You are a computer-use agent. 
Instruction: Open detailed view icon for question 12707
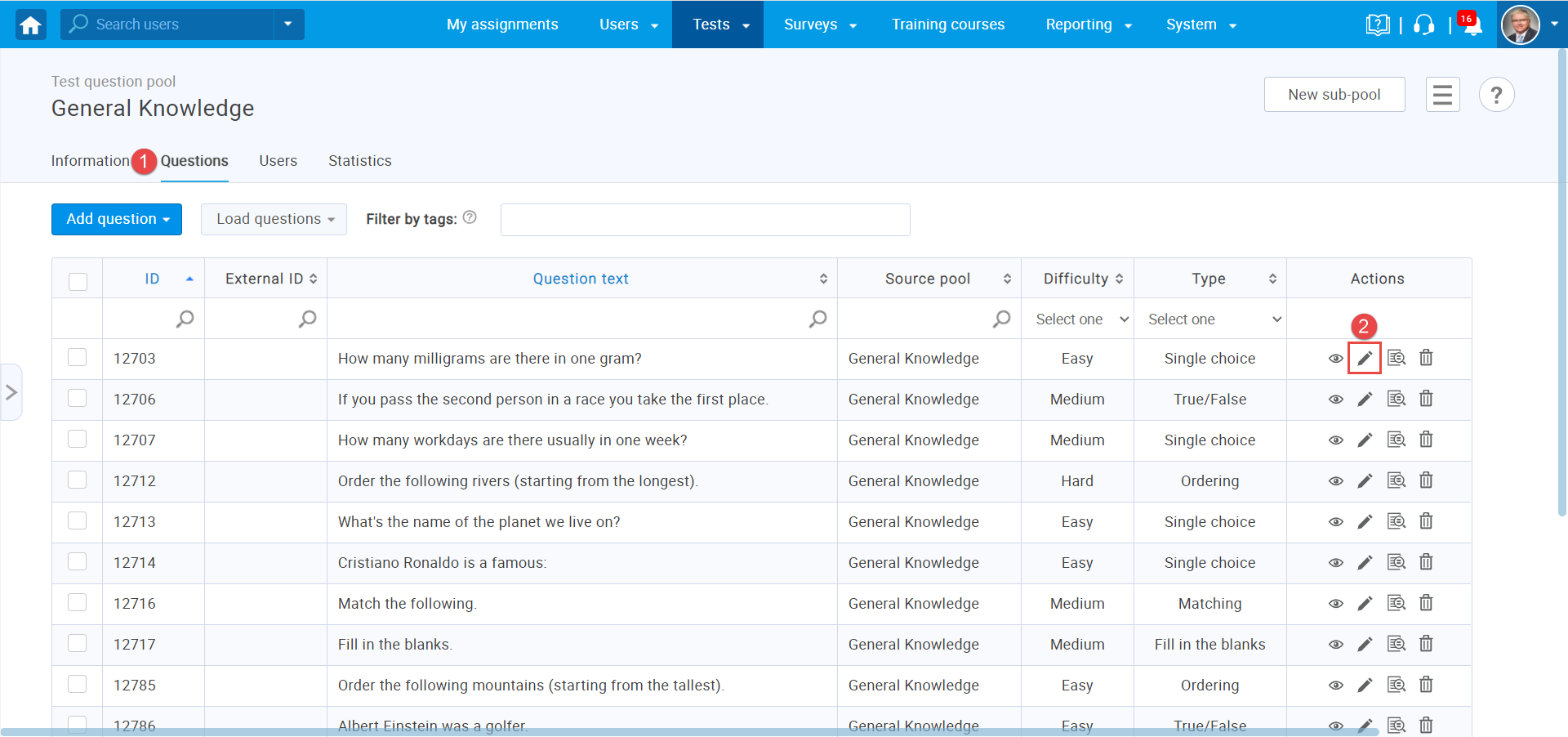[x=1396, y=440]
